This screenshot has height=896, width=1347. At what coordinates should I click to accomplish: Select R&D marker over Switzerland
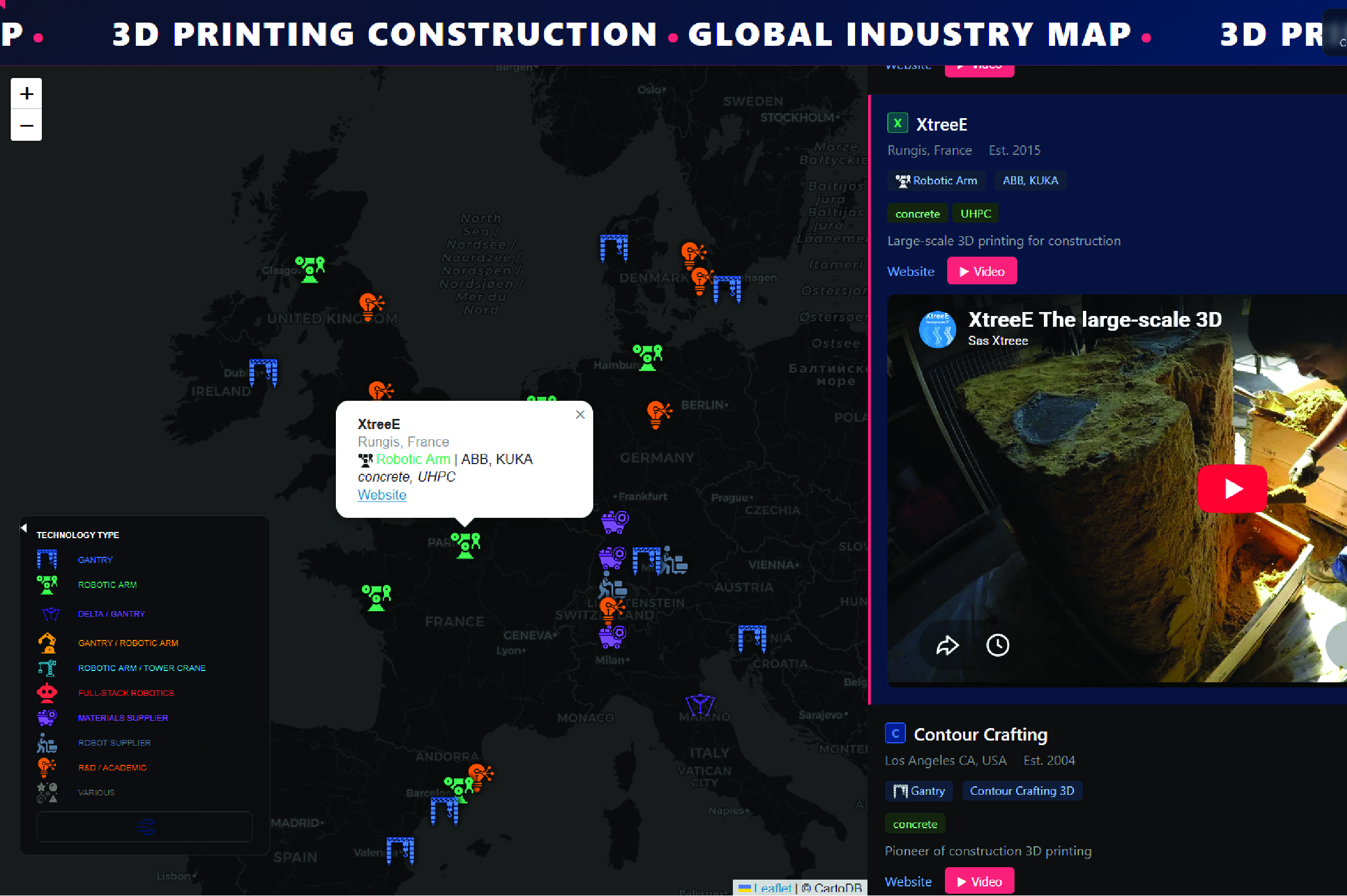click(611, 611)
